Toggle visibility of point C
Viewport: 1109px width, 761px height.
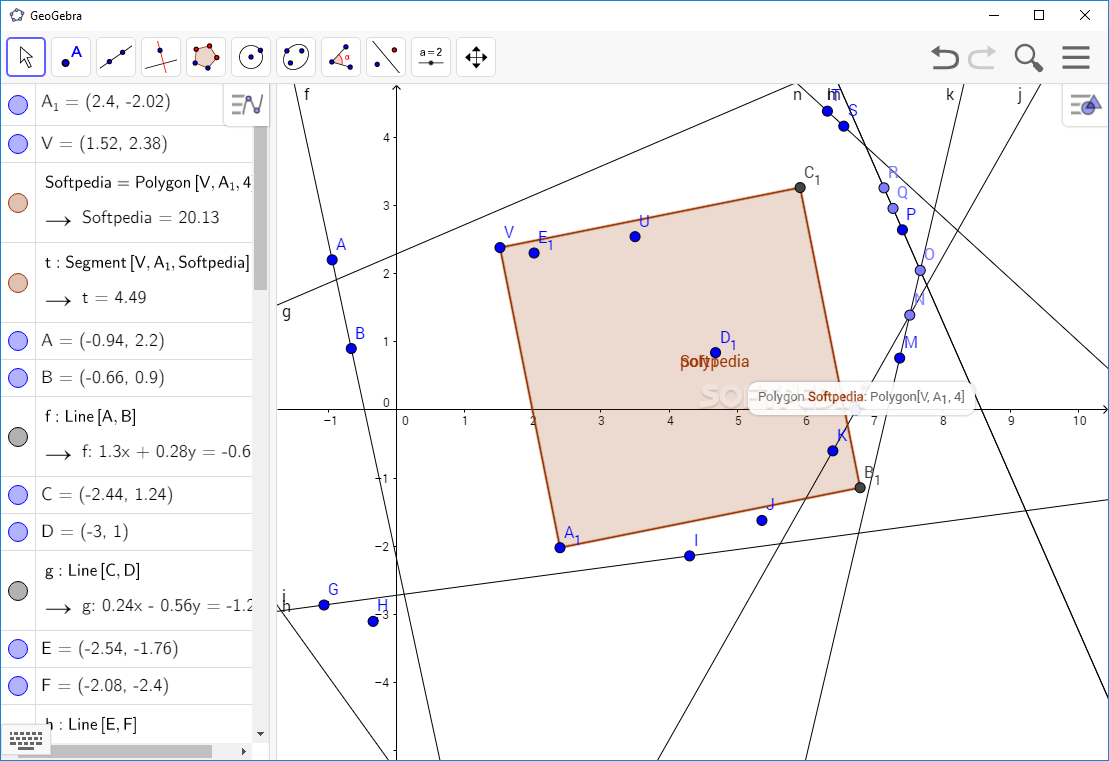pyautogui.click(x=18, y=494)
